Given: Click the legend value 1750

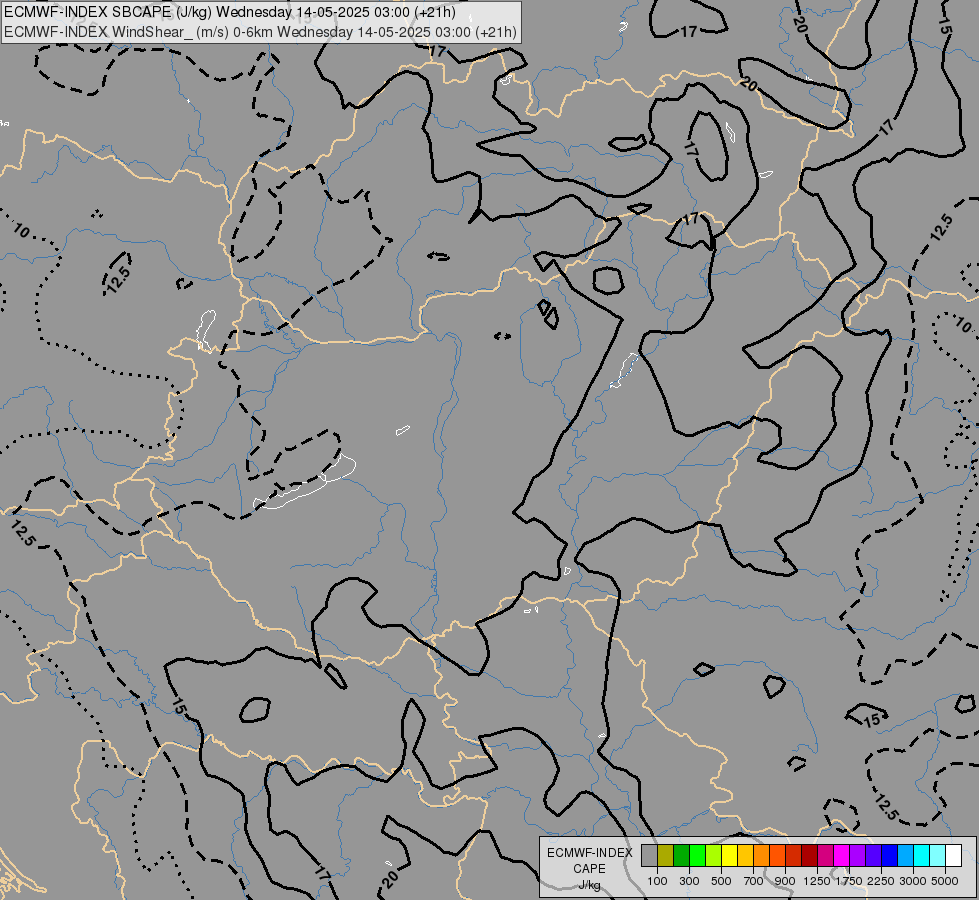Looking at the screenshot, I should pyautogui.click(x=849, y=881).
